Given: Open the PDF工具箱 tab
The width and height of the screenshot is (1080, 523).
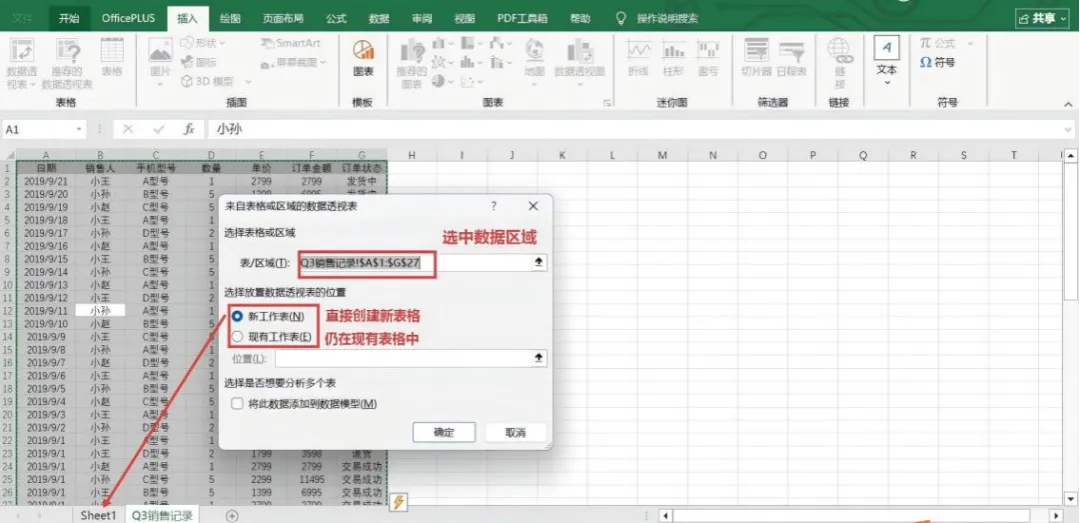Looking at the screenshot, I should coord(521,19).
